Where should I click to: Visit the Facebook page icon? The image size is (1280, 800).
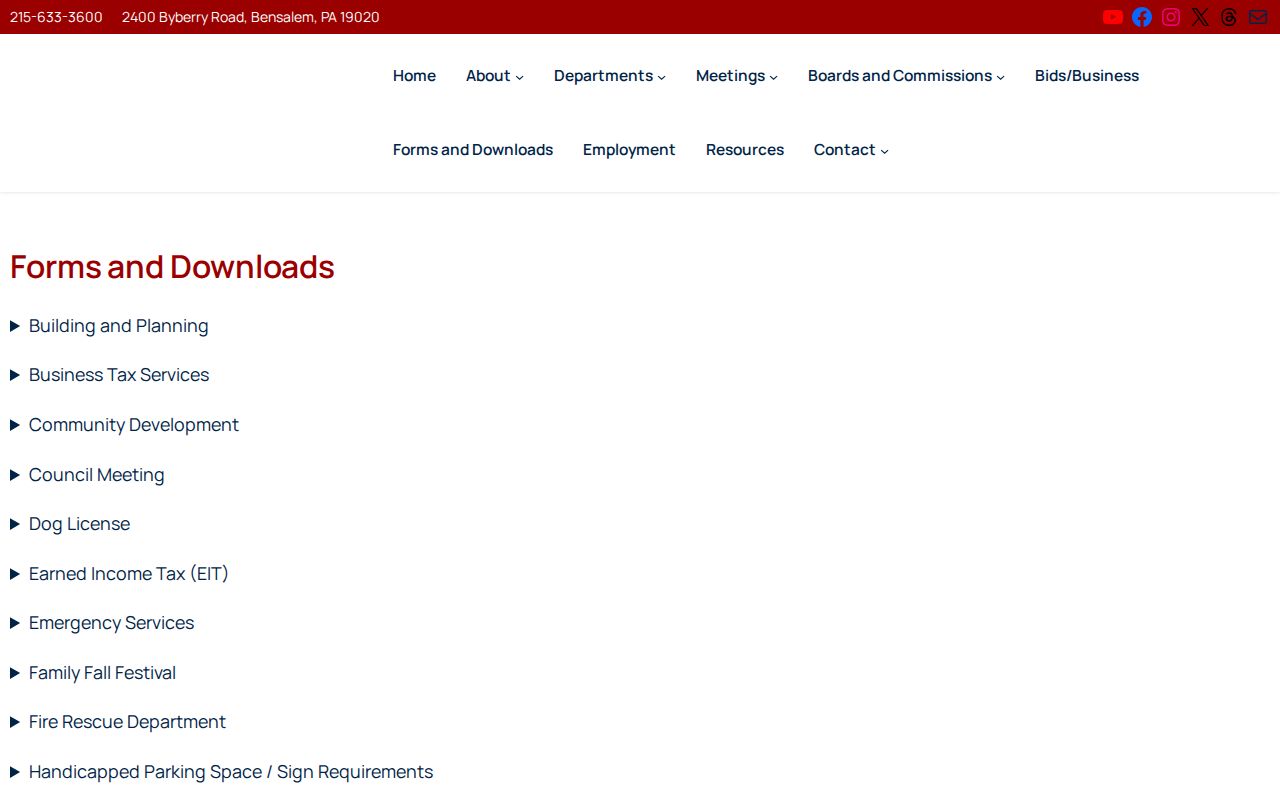[x=1142, y=17]
